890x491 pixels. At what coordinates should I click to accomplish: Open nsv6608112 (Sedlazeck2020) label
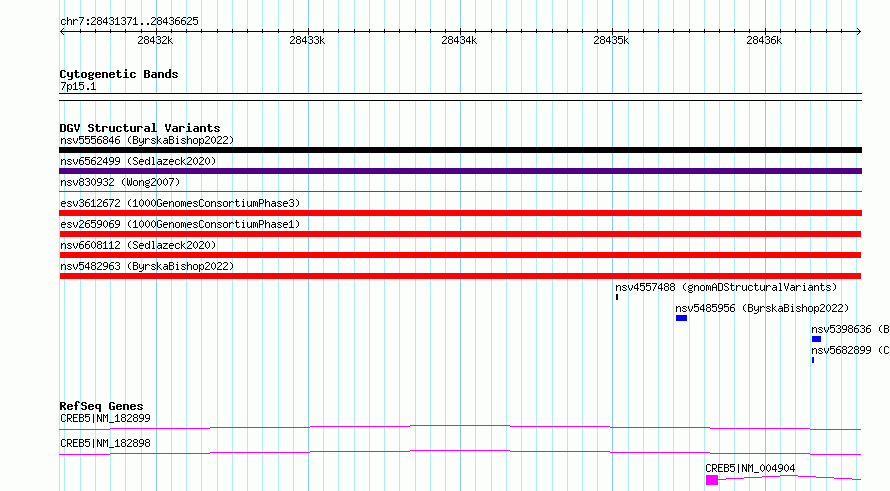point(138,245)
